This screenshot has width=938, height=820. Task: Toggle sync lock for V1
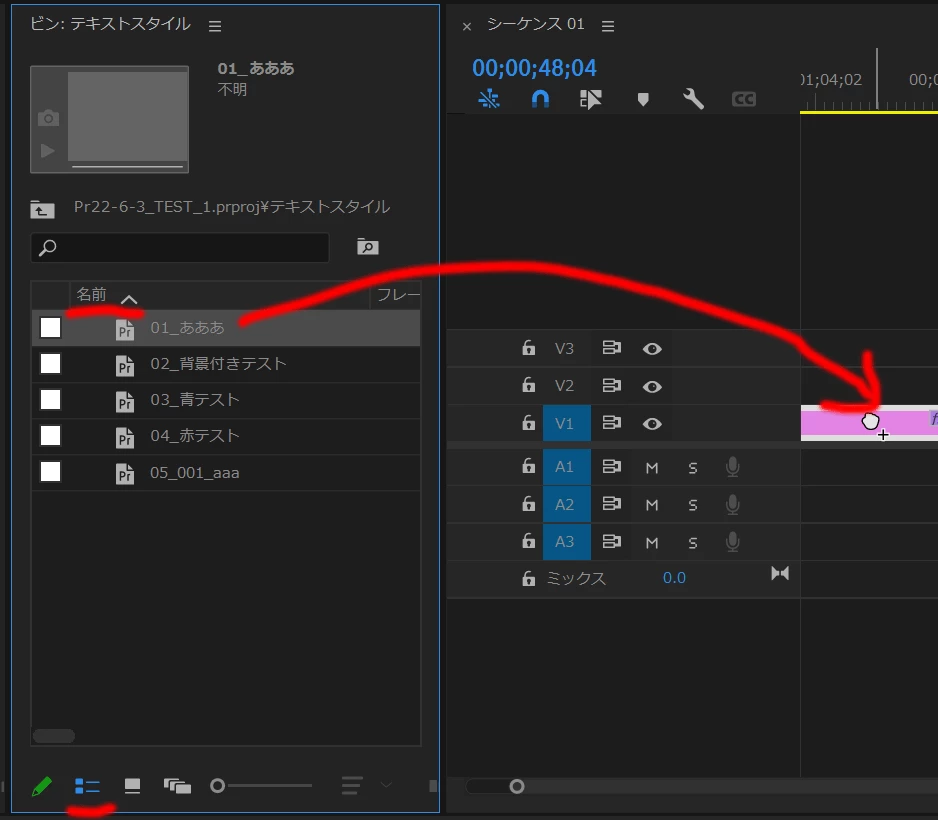coord(611,422)
